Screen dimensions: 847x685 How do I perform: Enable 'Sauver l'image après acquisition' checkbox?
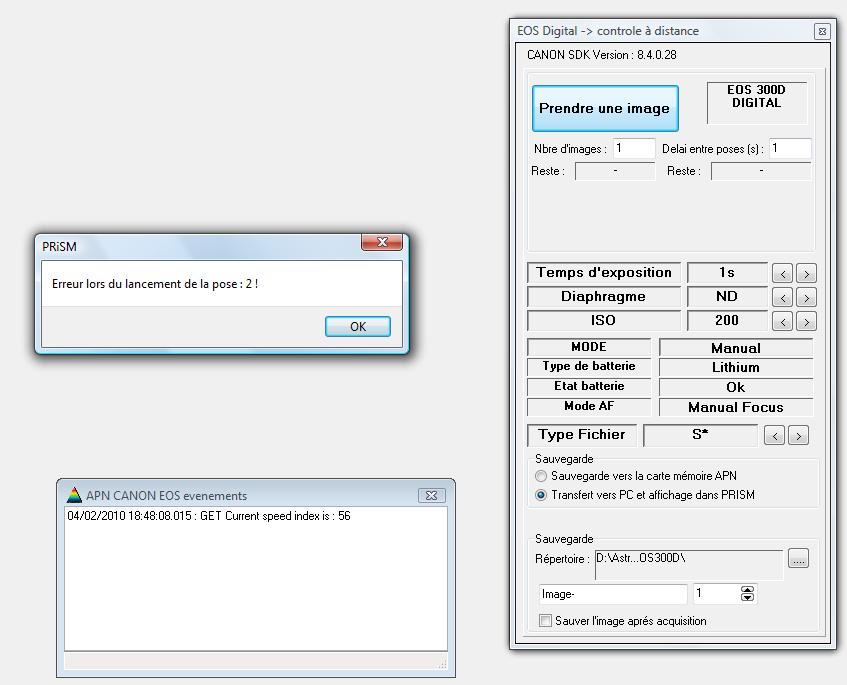[545, 621]
